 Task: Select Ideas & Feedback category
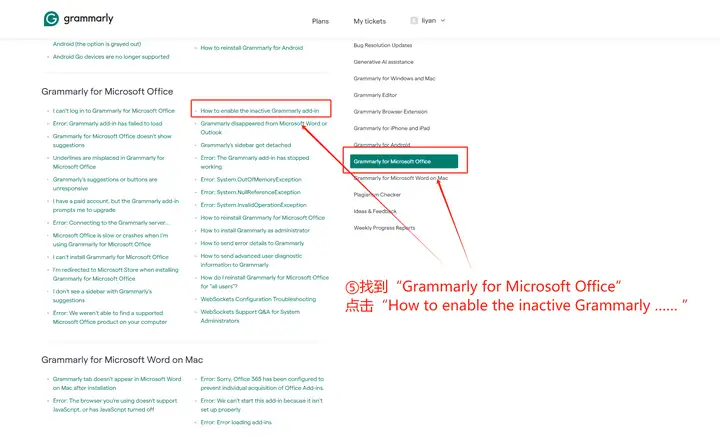click(375, 211)
